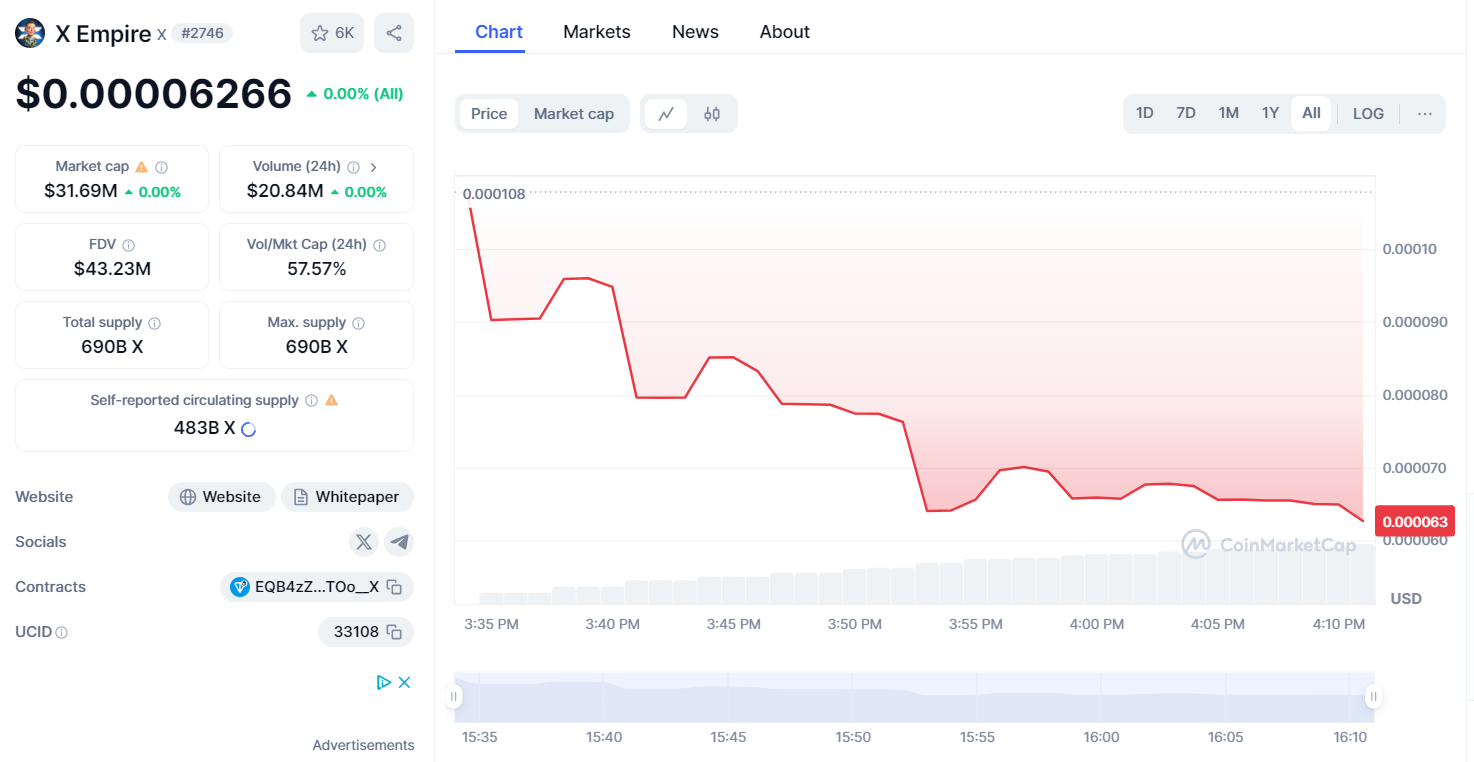The image size is (1474, 762).
Task: Open the About tab
Action: 785,32
